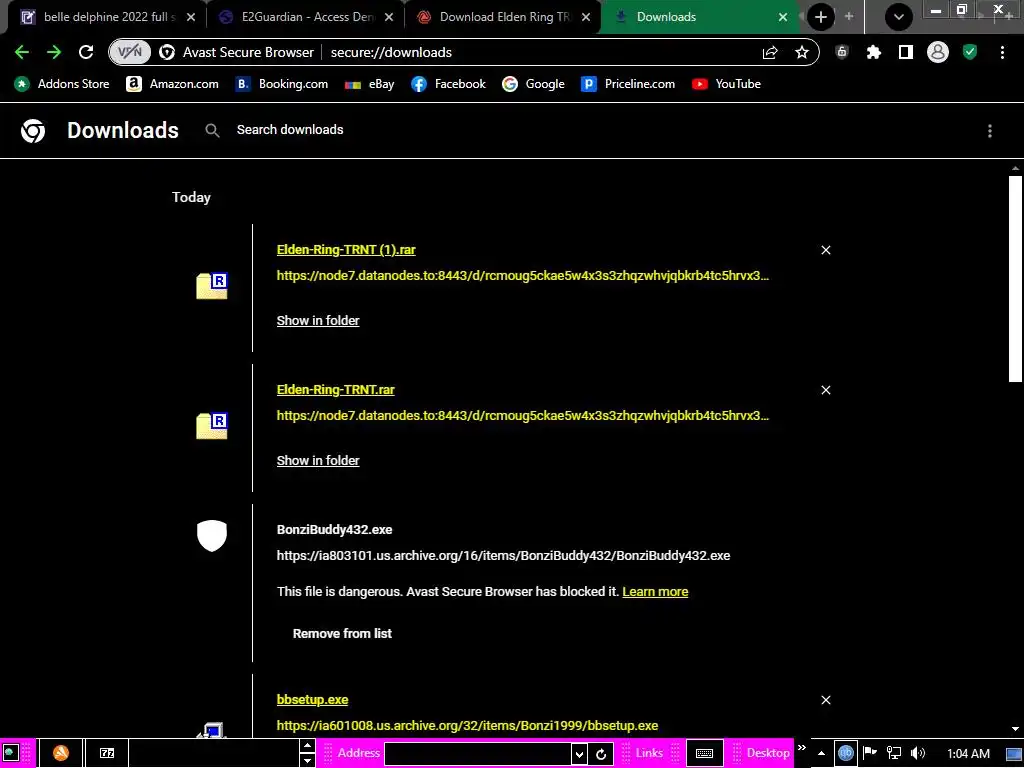Remove bbsetup.exe entry with X
The image size is (1024, 768).
point(825,700)
